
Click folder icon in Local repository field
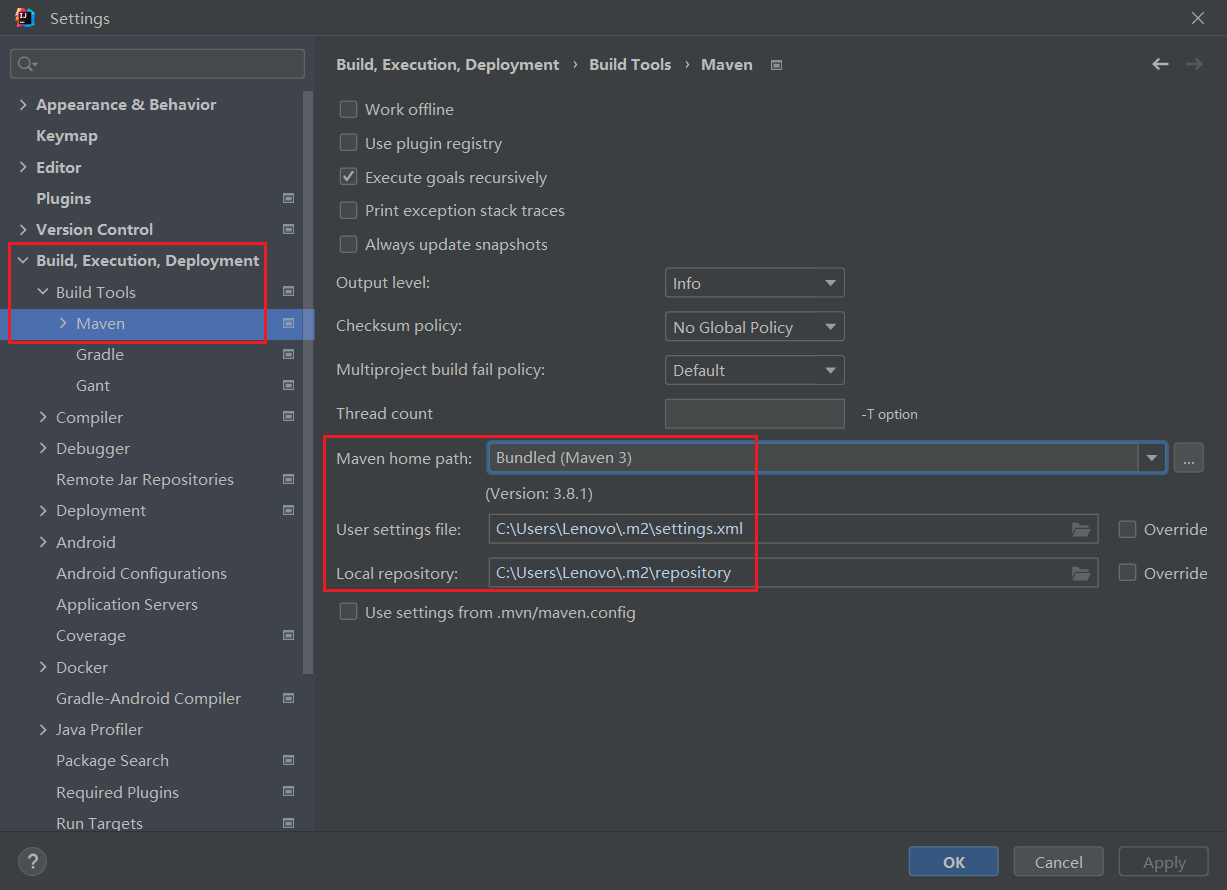(x=1081, y=573)
